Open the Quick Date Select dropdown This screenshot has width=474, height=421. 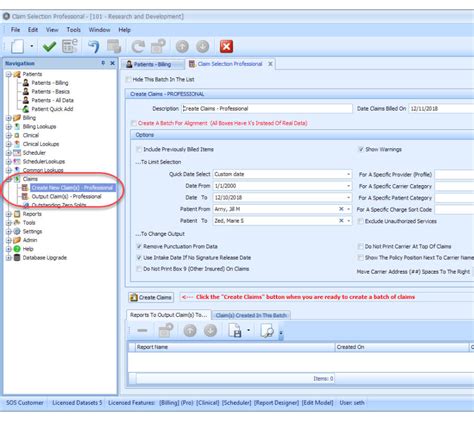pyautogui.click(x=348, y=174)
